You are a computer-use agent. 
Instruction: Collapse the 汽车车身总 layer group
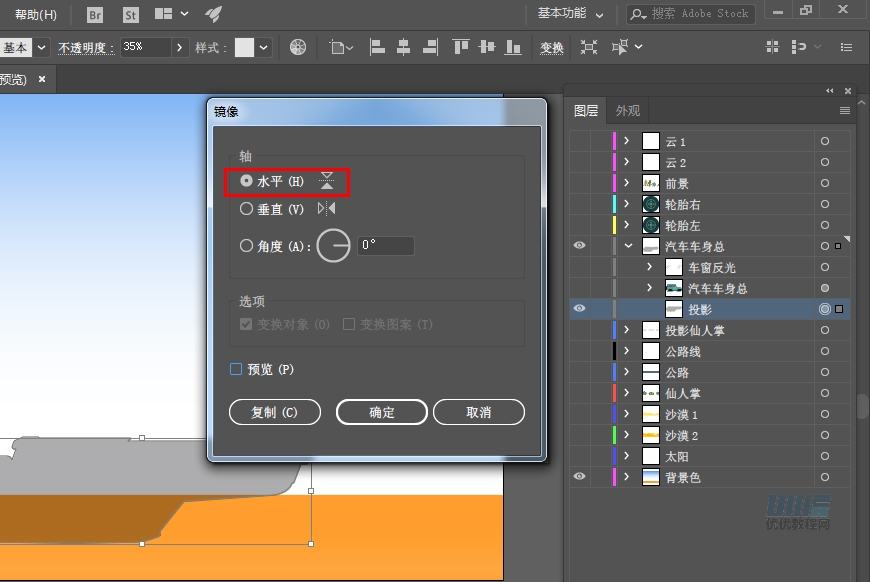(x=628, y=245)
